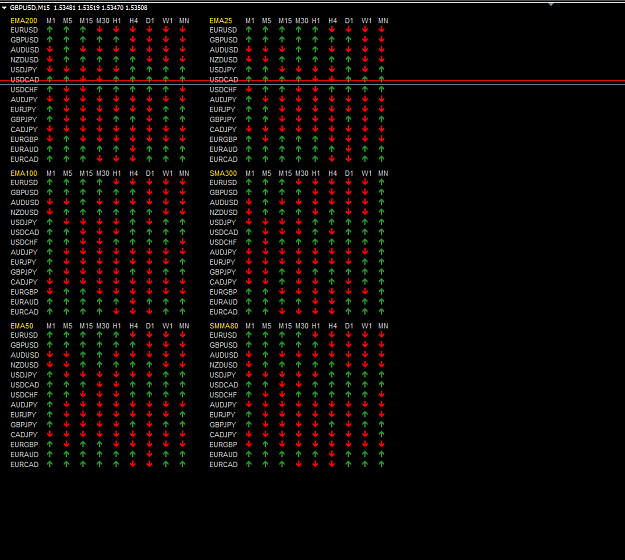This screenshot has width=625, height=560.
Task: Select the EMA25 panel title
Action: point(221,21)
